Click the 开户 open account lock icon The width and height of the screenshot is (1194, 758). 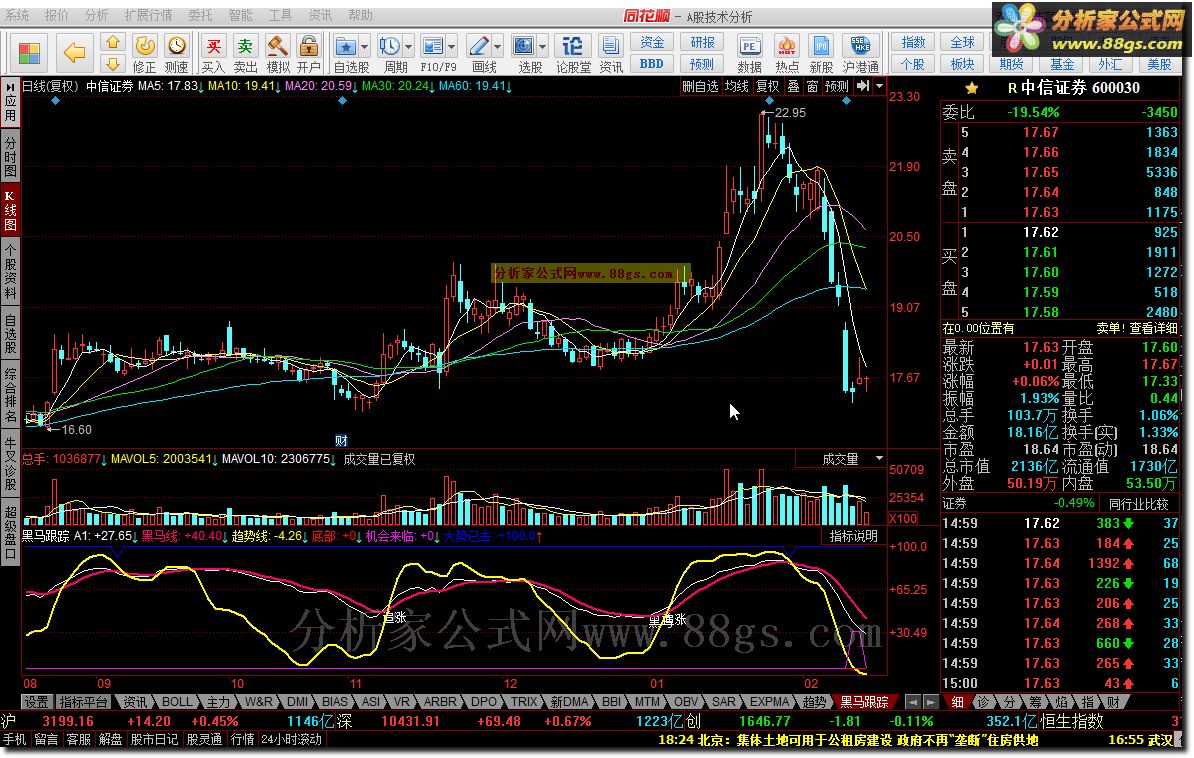[x=308, y=53]
